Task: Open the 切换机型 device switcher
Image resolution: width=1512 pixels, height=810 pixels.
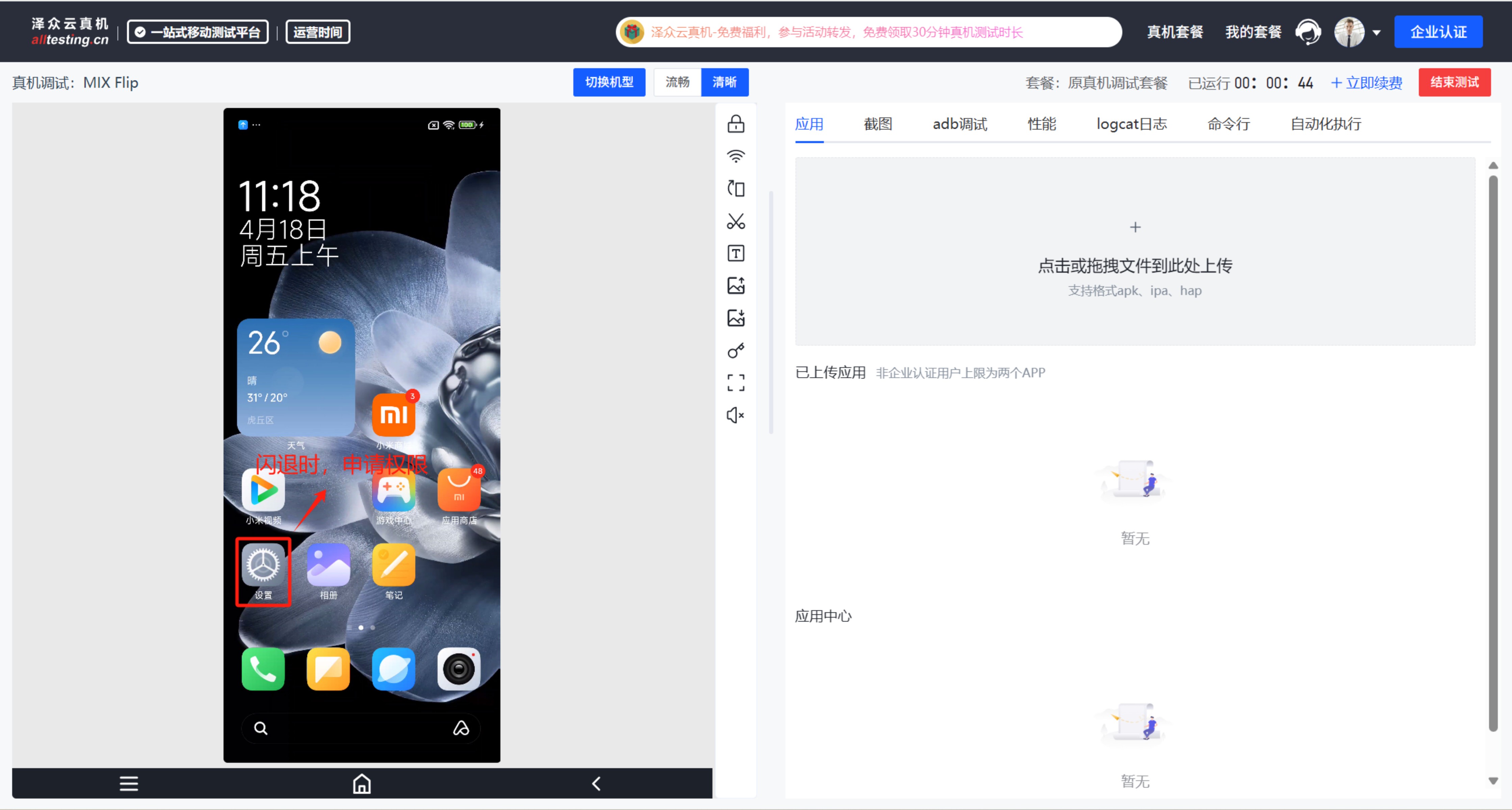Action: point(609,82)
